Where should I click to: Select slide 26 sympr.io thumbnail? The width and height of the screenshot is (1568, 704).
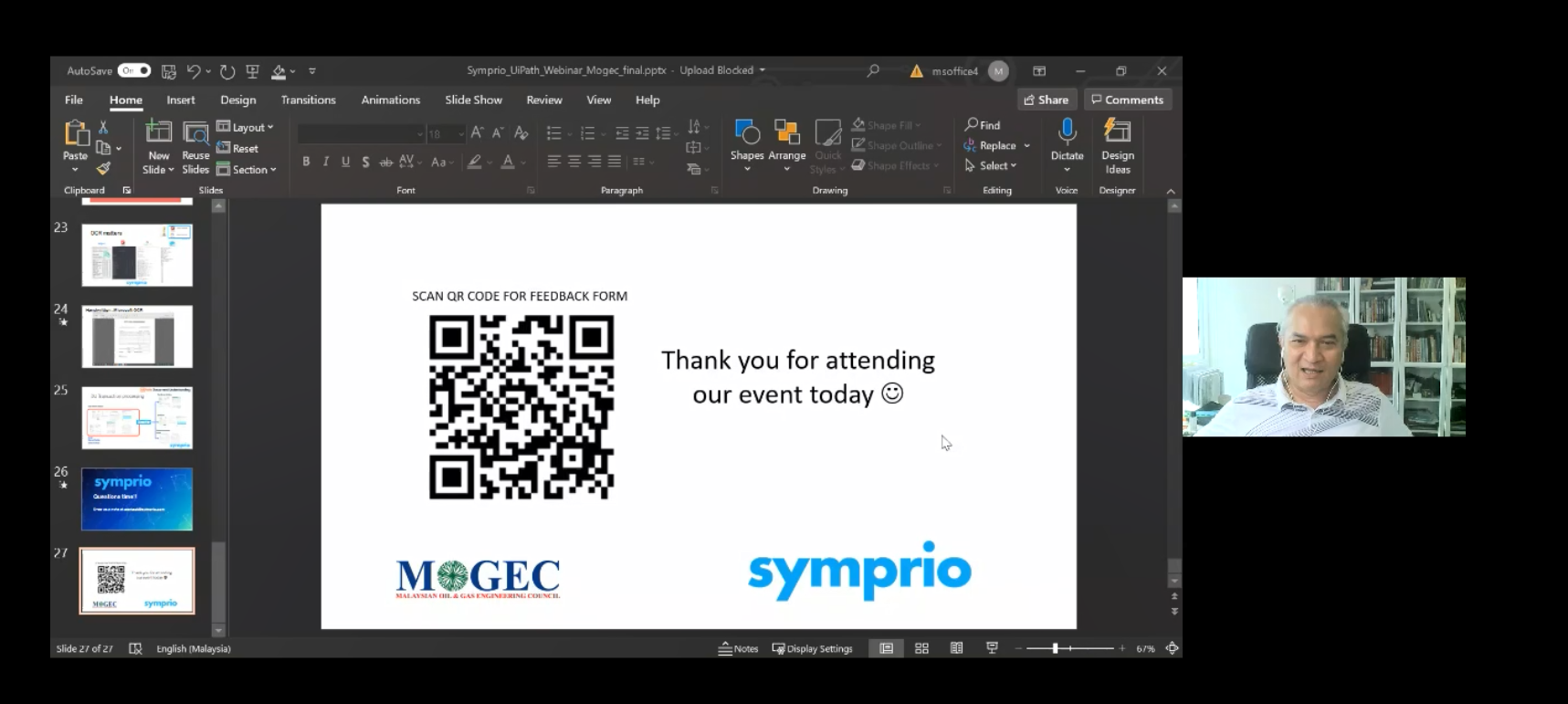tap(137, 499)
